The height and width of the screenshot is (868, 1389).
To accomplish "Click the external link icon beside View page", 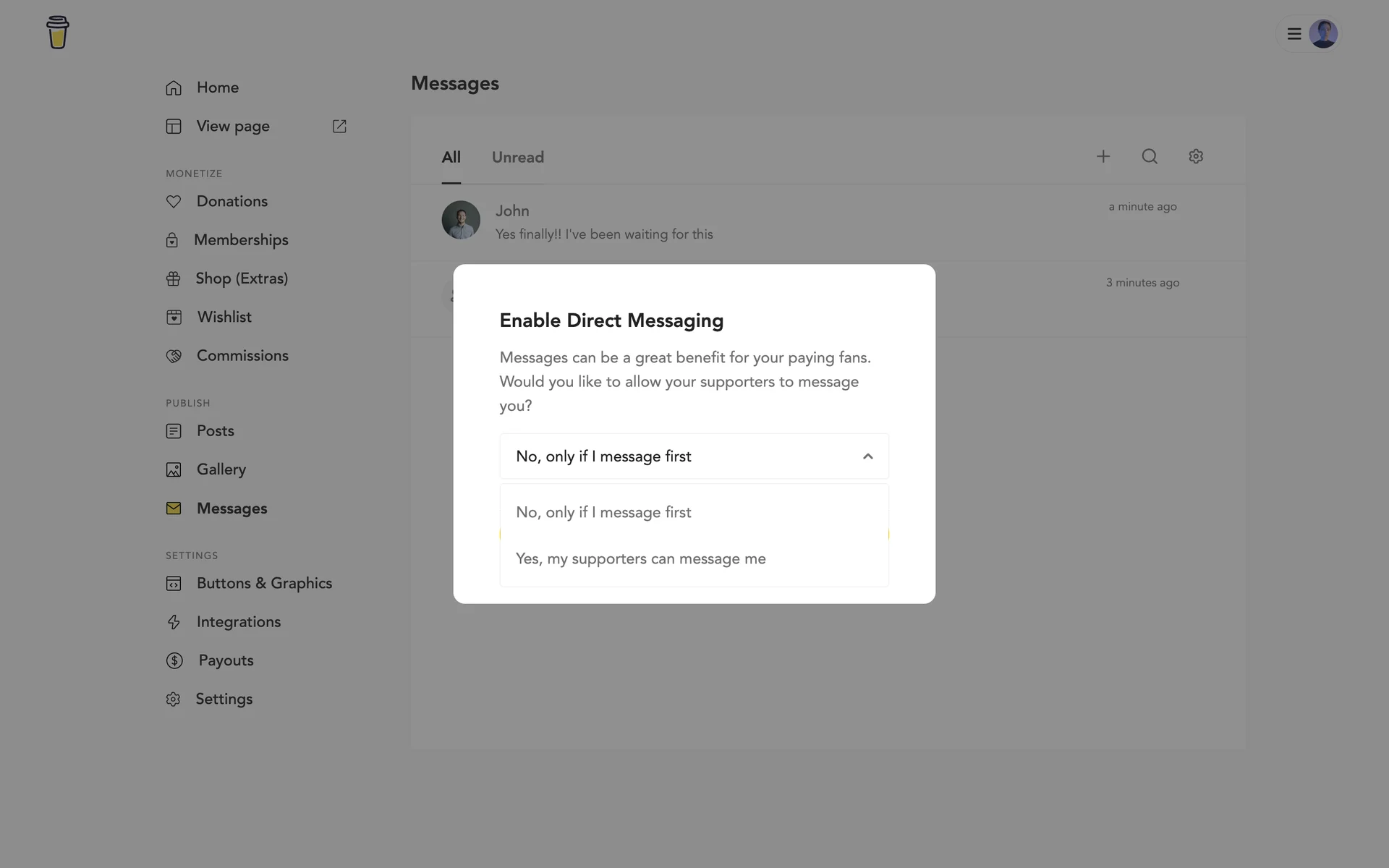I will 339,127.
